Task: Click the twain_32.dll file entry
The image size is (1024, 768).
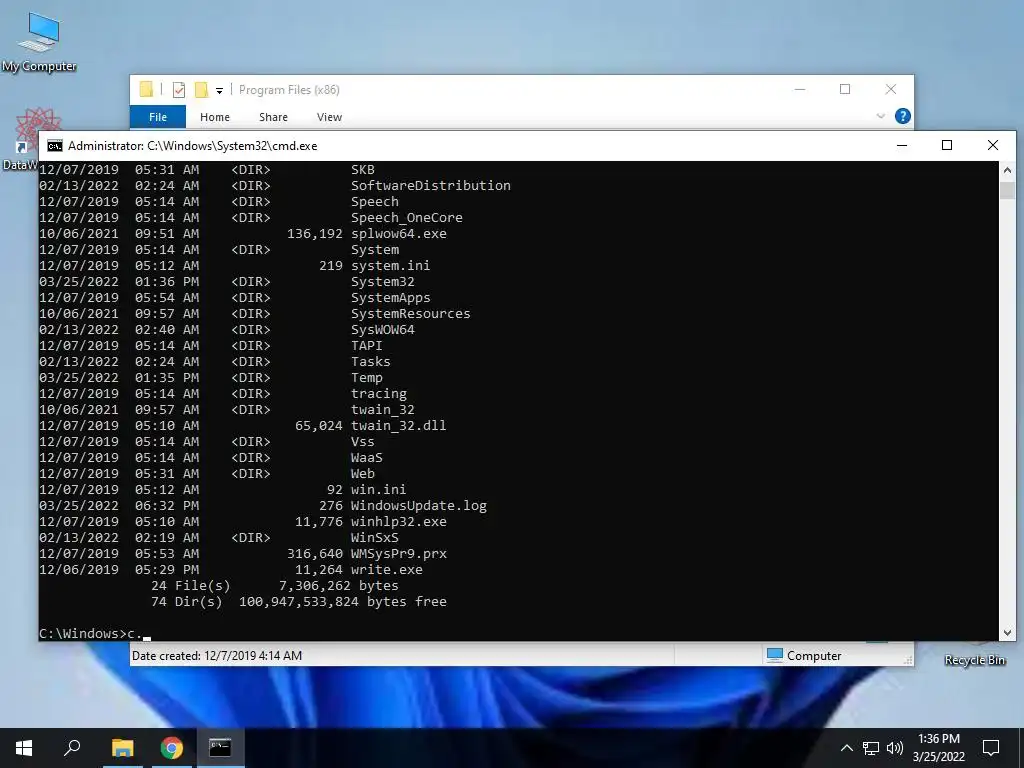Action: (x=398, y=426)
